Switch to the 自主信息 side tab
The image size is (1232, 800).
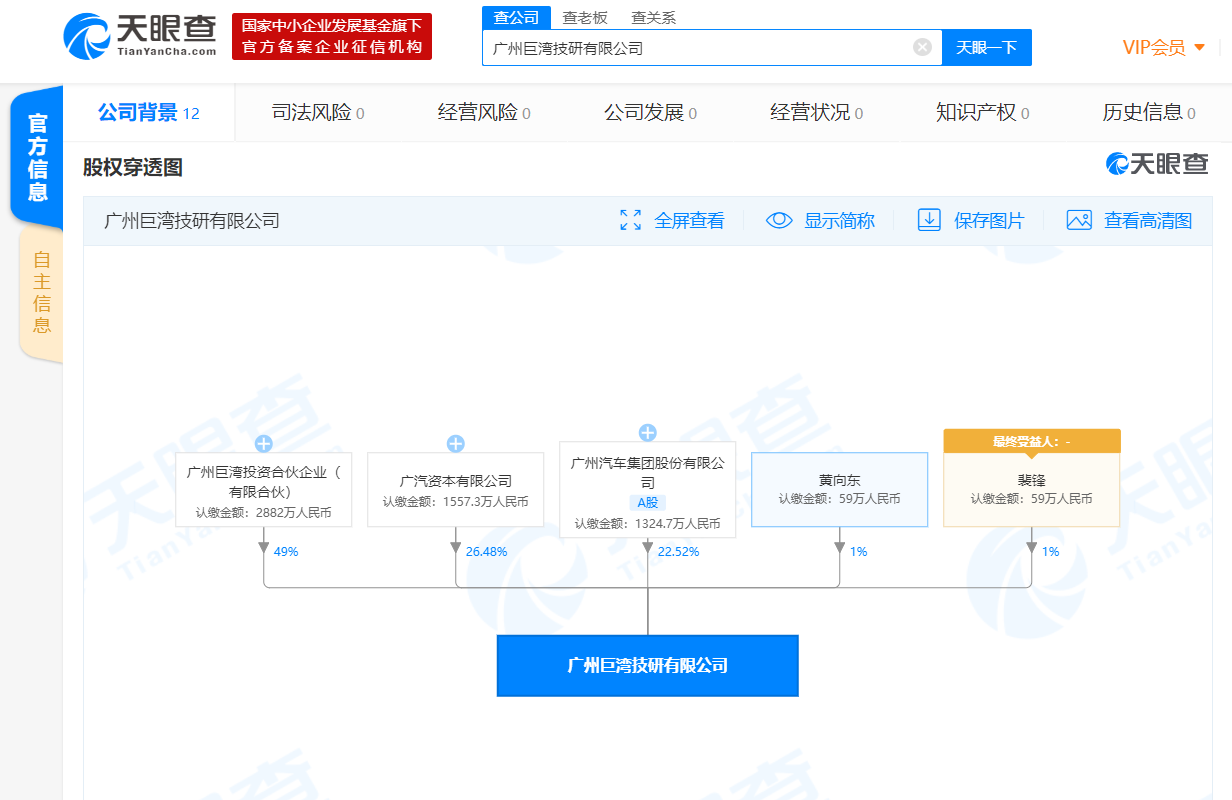(41, 292)
